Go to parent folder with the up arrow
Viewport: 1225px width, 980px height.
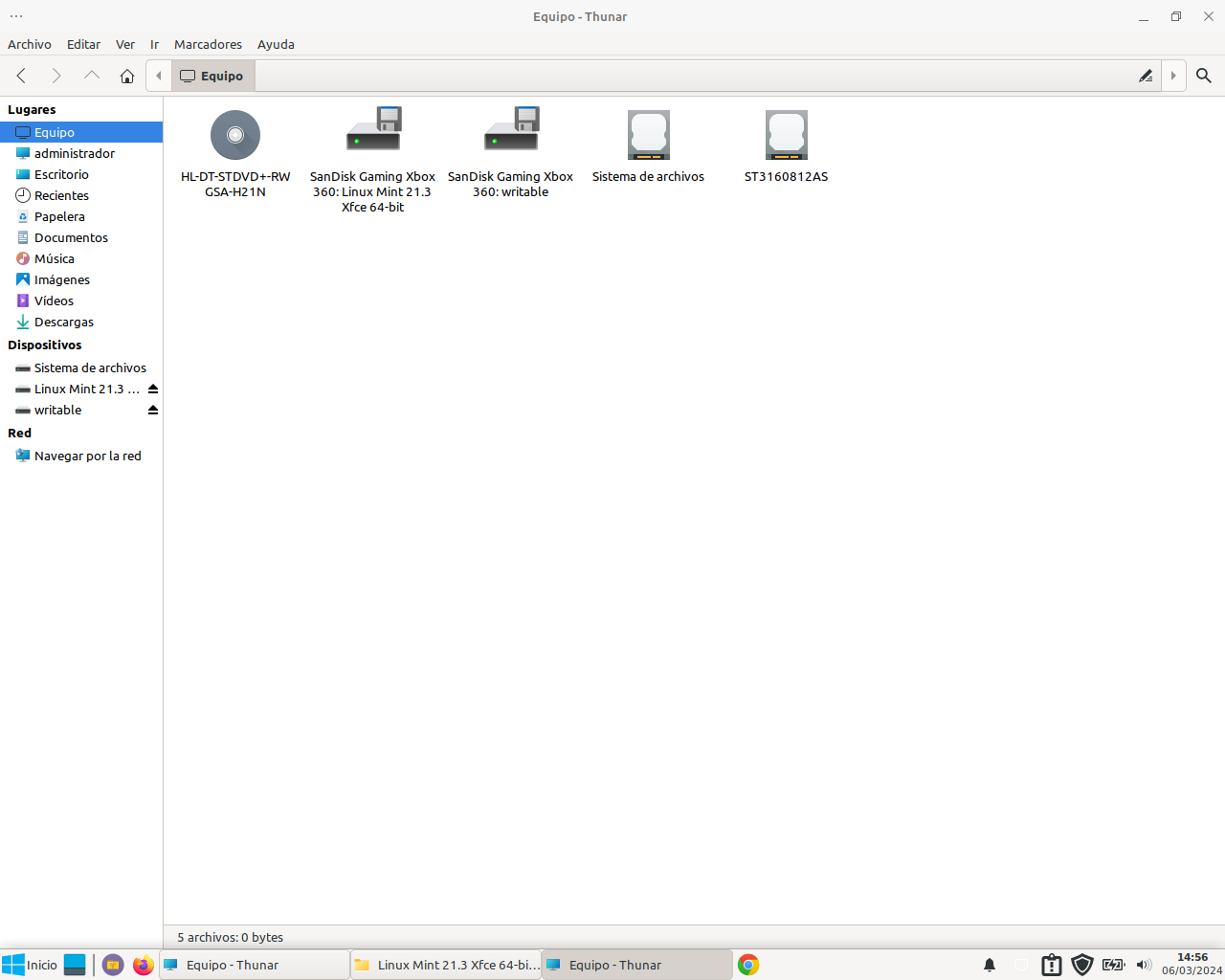click(x=92, y=76)
